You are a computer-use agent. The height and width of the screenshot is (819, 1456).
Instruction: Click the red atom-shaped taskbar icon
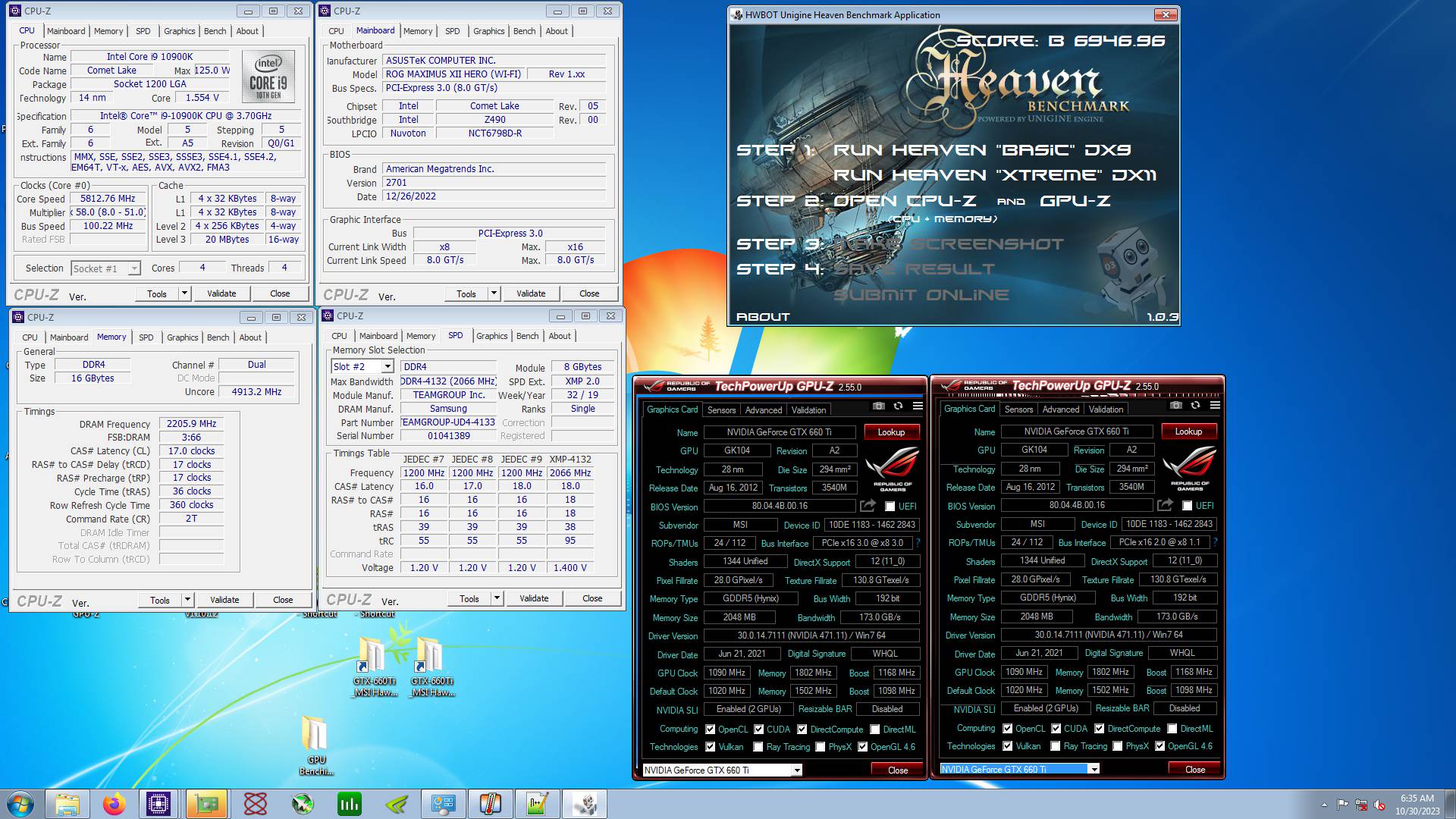[x=256, y=804]
